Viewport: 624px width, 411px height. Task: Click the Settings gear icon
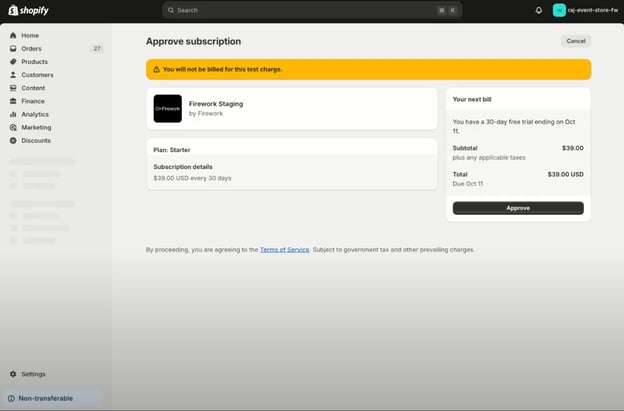point(13,374)
